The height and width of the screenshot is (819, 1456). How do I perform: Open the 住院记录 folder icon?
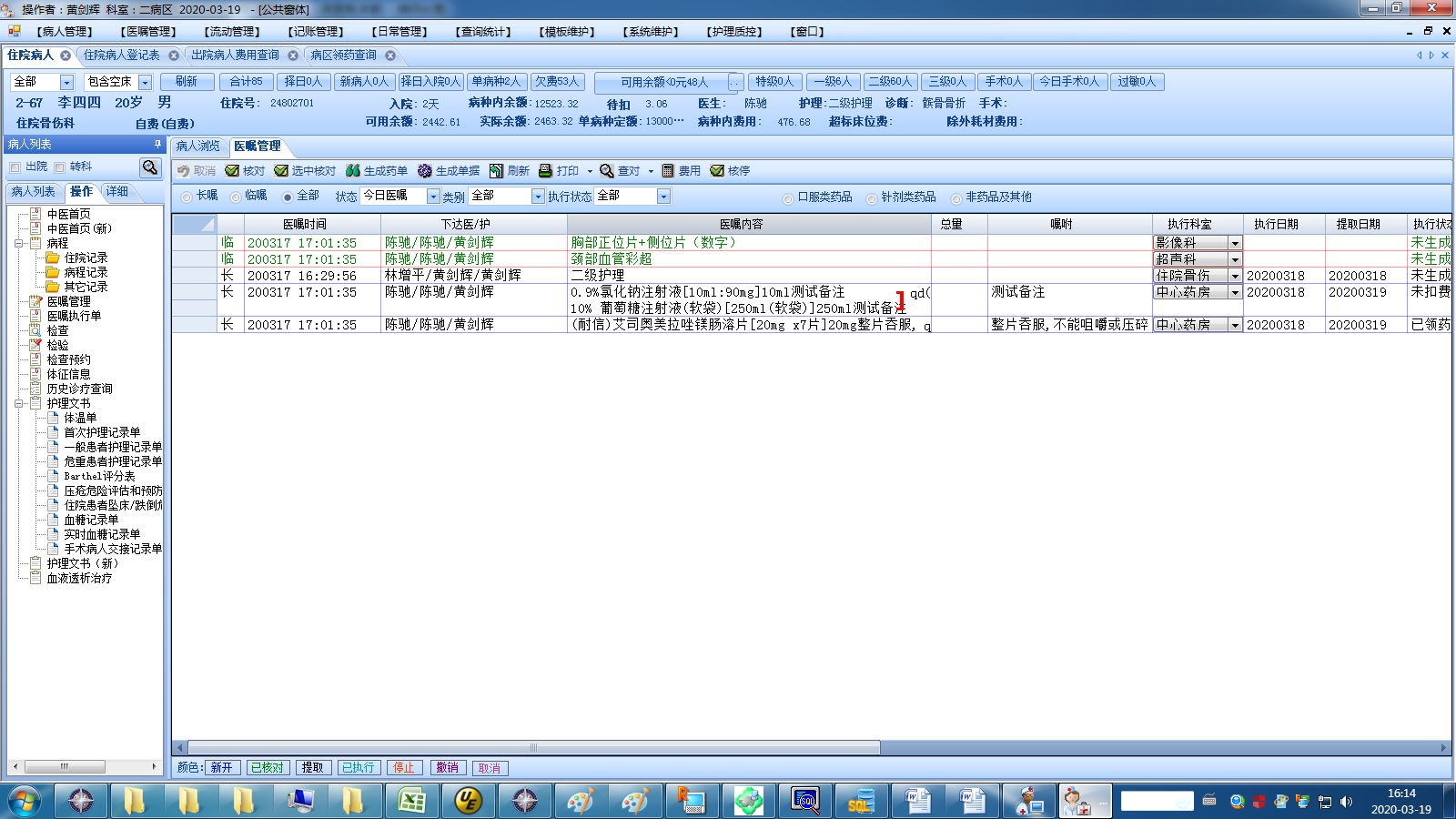click(53, 258)
